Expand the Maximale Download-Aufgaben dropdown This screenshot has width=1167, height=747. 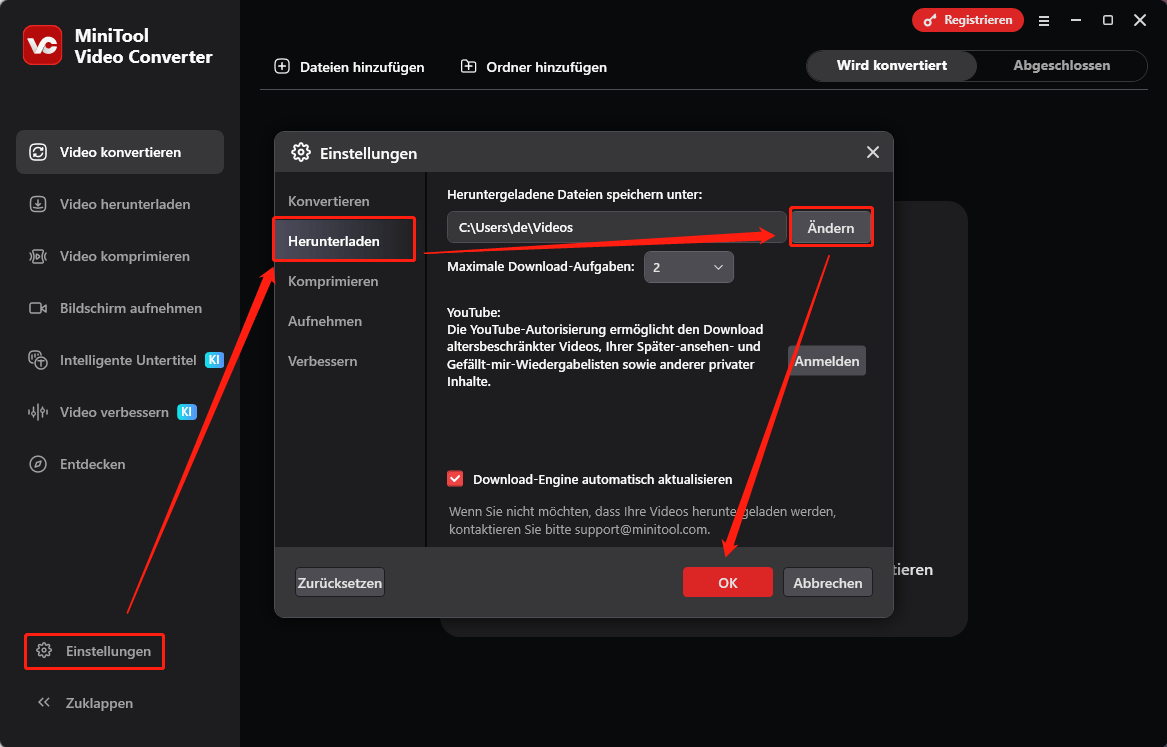click(x=688, y=267)
